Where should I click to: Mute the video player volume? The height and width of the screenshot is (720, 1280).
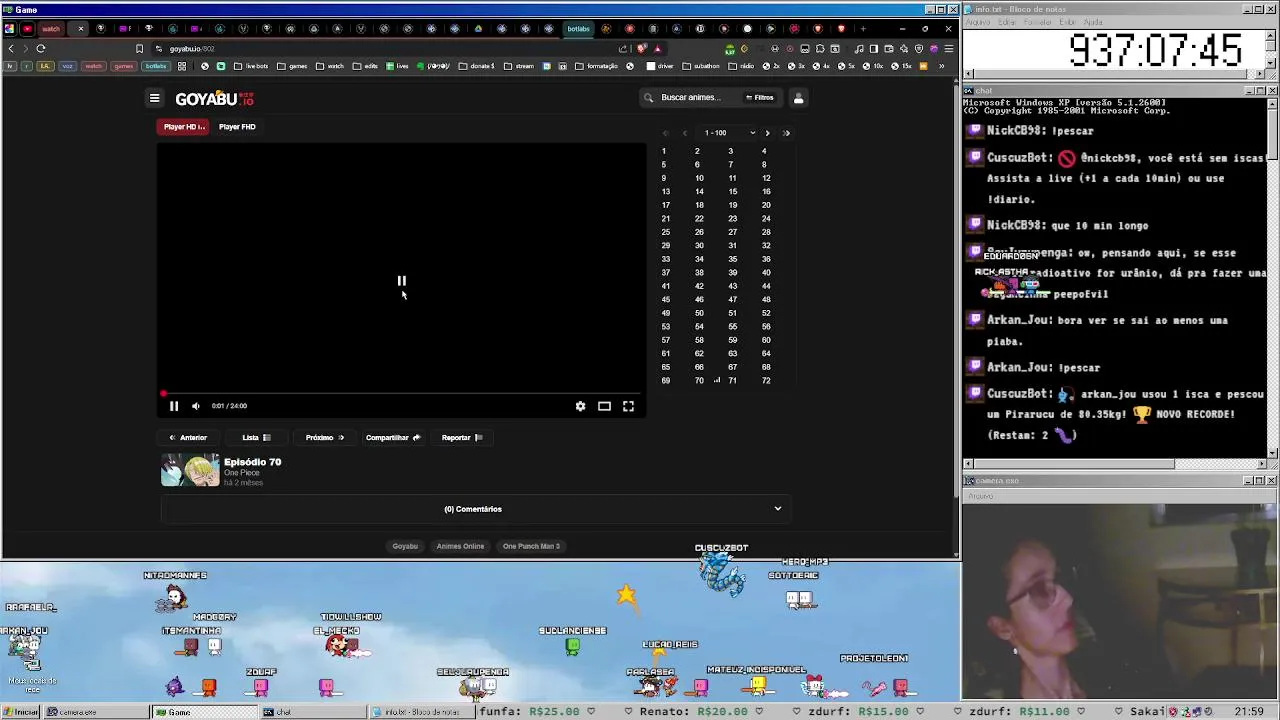pyautogui.click(x=195, y=406)
